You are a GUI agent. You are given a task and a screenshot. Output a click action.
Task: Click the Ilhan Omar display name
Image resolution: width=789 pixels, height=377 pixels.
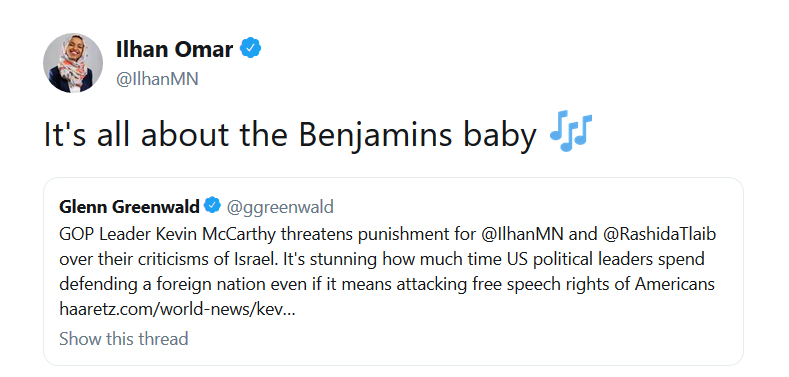coord(174,50)
